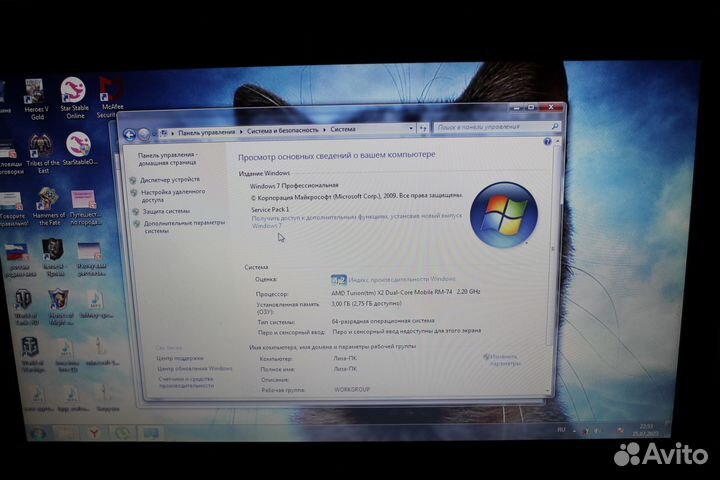Select Система и безопасность in the breadcrumb

[283, 130]
